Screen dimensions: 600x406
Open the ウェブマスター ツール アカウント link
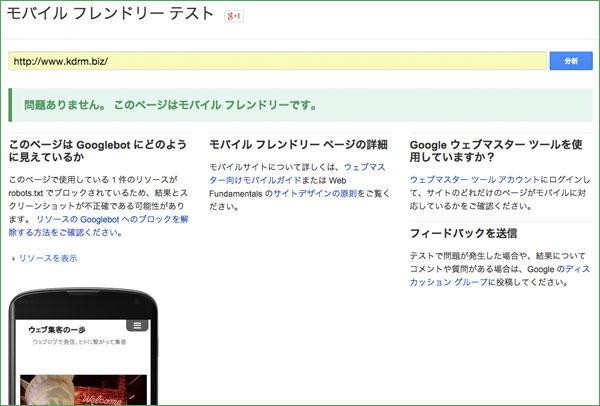coord(474,179)
